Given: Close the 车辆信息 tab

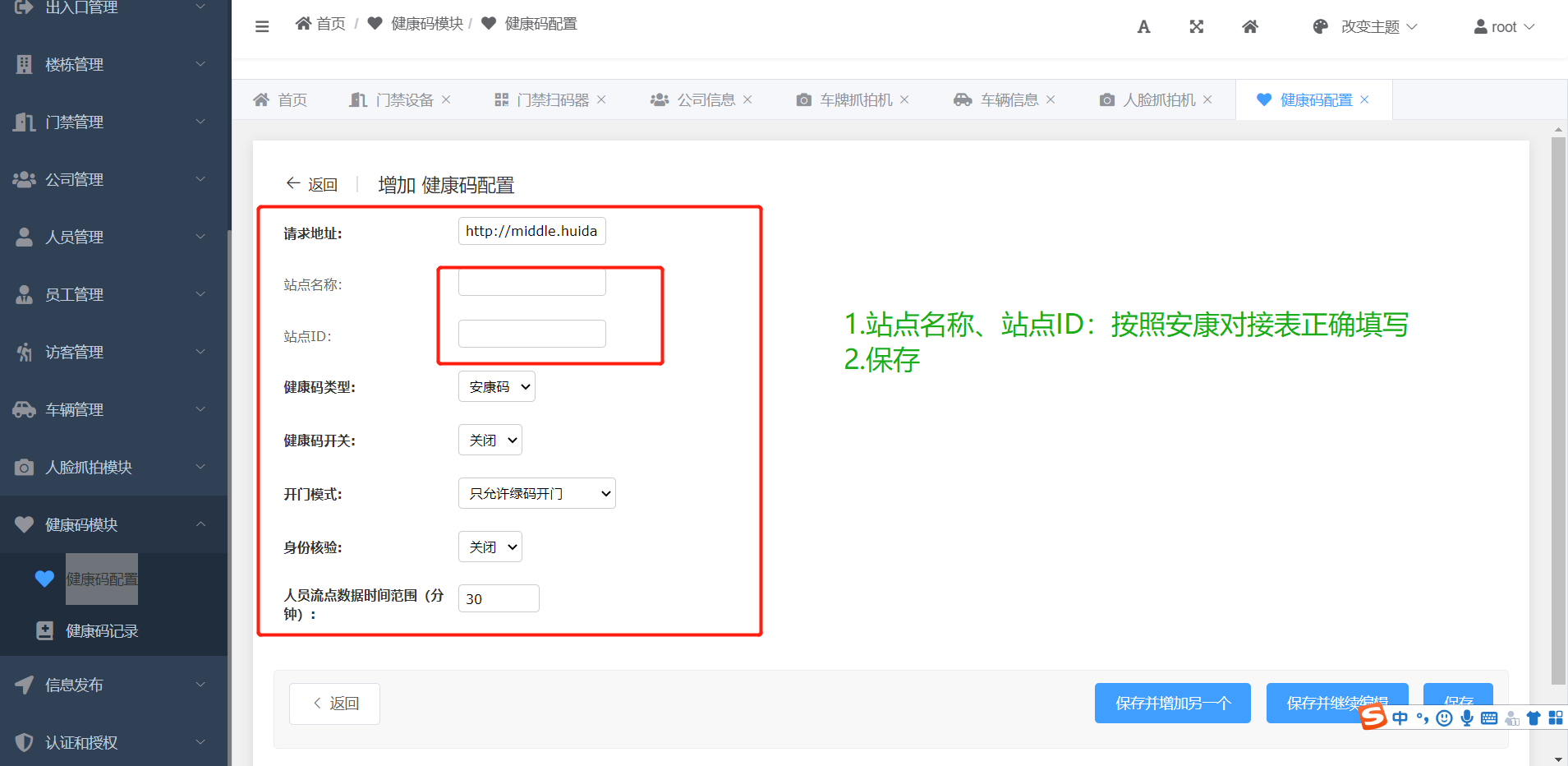Looking at the screenshot, I should [x=1051, y=99].
